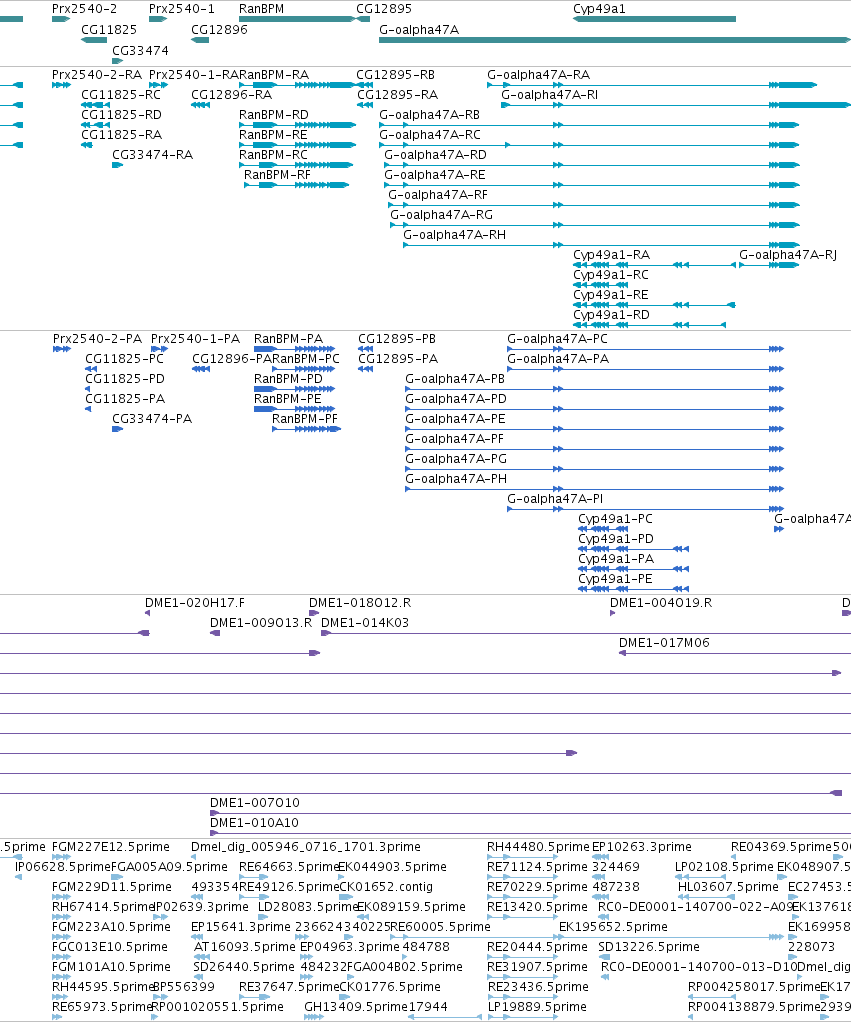Viewport: 851px width, 1022px height.
Task: Click EST GH13409.5prime
Action: [x=356, y=1007]
